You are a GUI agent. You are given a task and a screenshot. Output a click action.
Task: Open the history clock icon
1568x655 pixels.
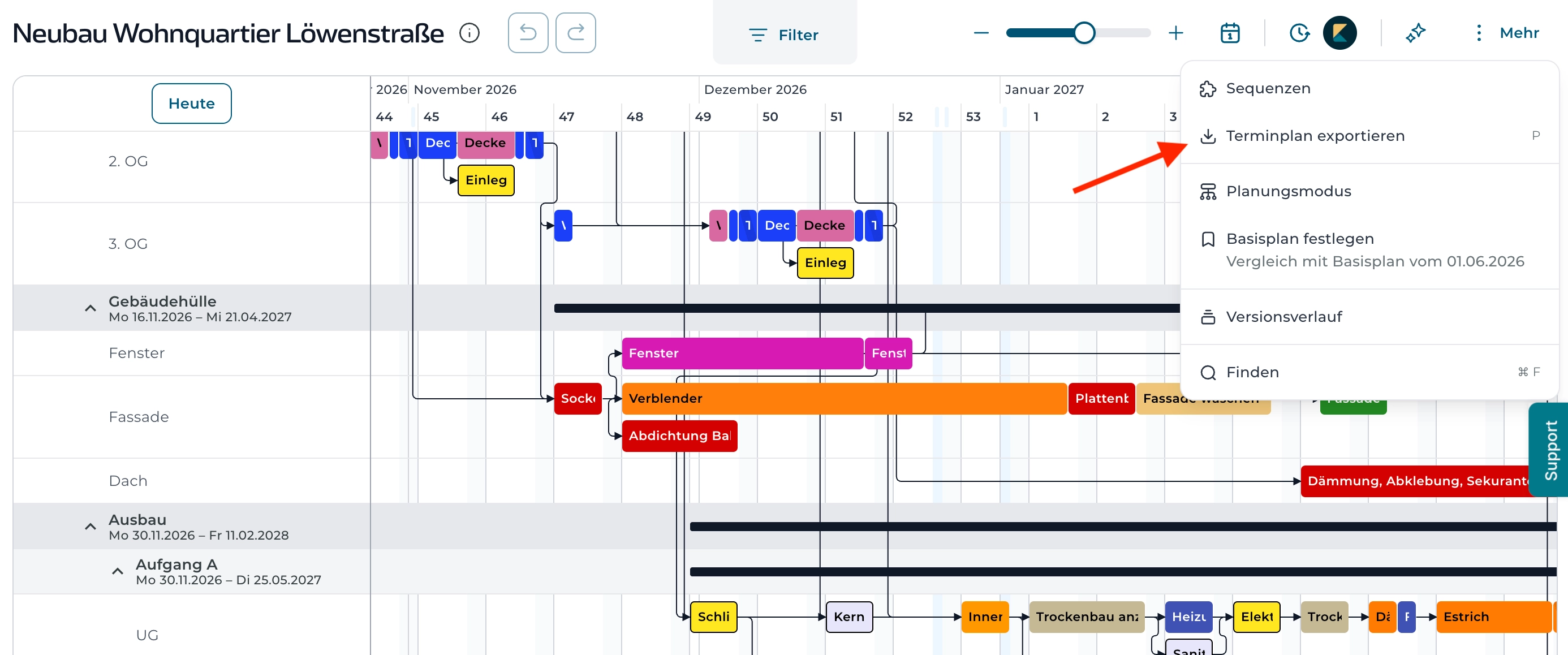coord(1299,33)
